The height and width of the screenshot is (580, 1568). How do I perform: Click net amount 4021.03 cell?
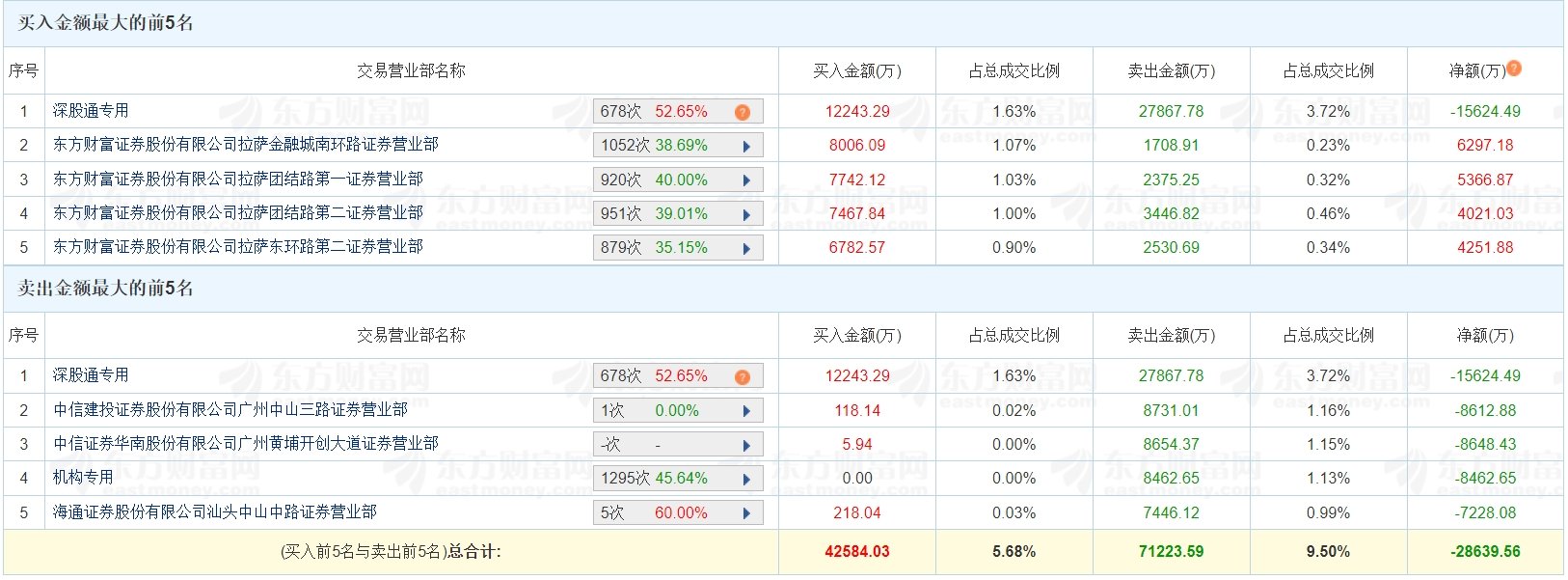pyautogui.click(x=1486, y=214)
